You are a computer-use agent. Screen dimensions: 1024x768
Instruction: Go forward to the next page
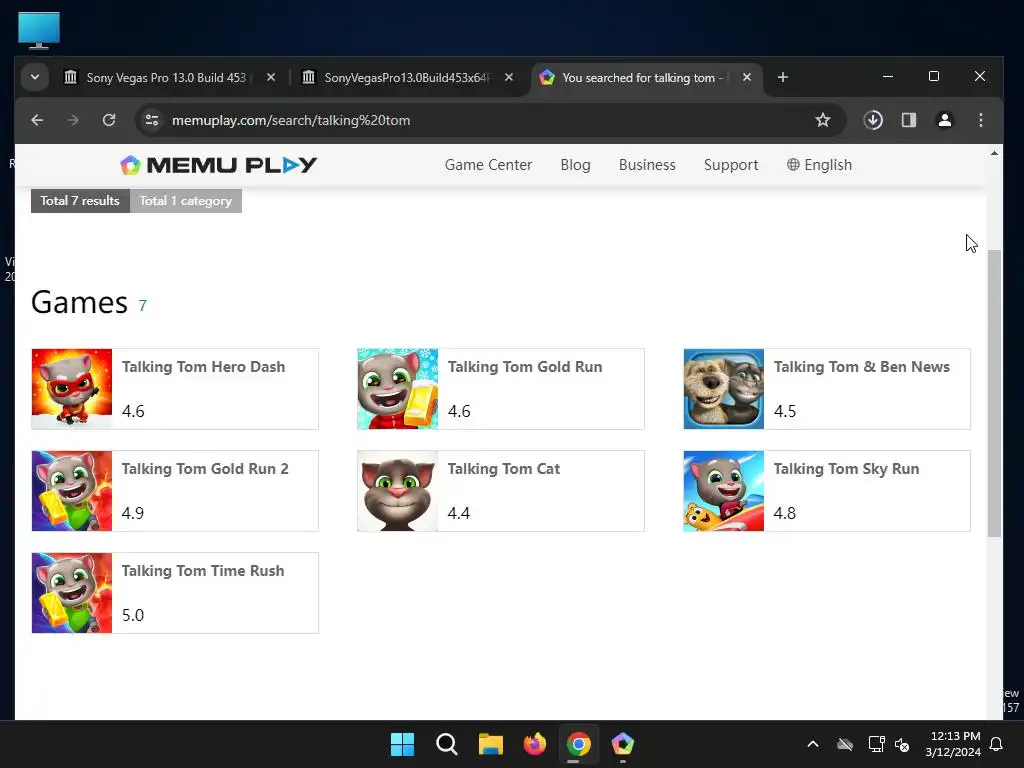click(73, 120)
